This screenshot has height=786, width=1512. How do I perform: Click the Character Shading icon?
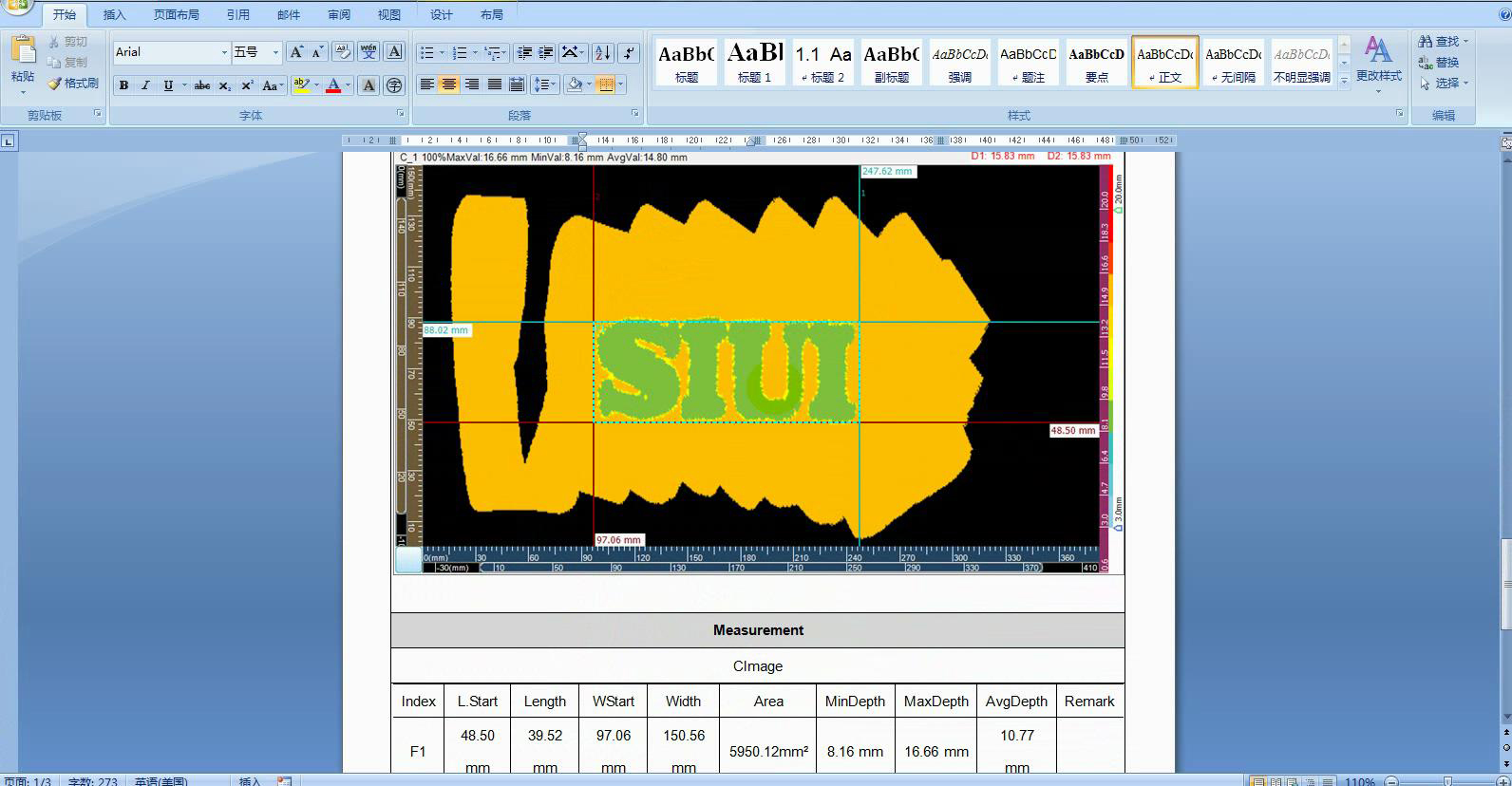point(369,85)
